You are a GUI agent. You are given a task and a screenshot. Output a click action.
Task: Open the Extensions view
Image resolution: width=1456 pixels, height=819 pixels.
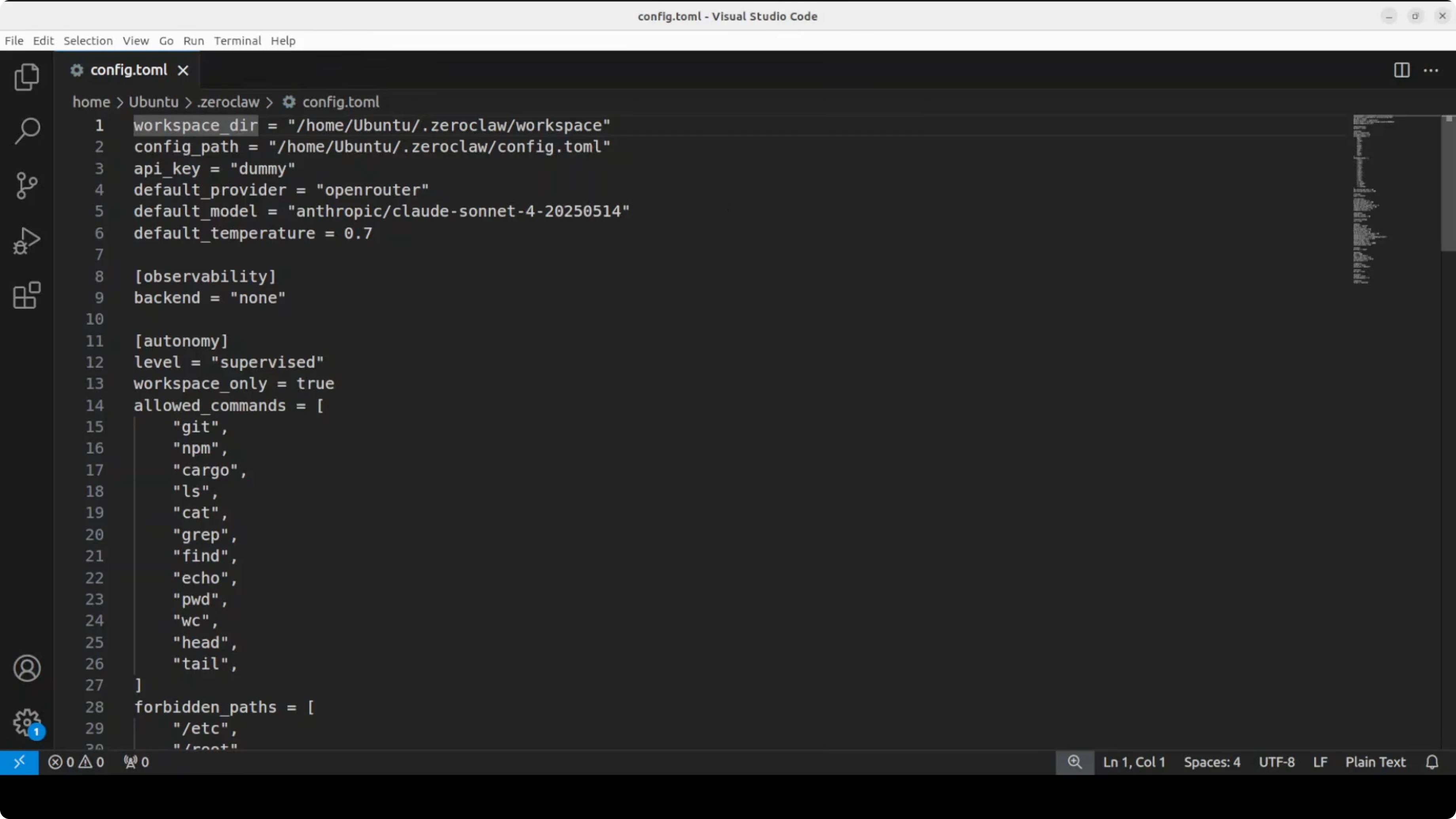click(27, 295)
